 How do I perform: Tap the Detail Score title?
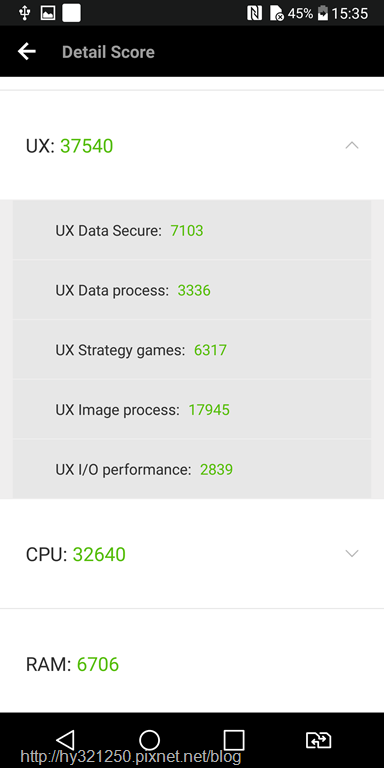(108, 52)
